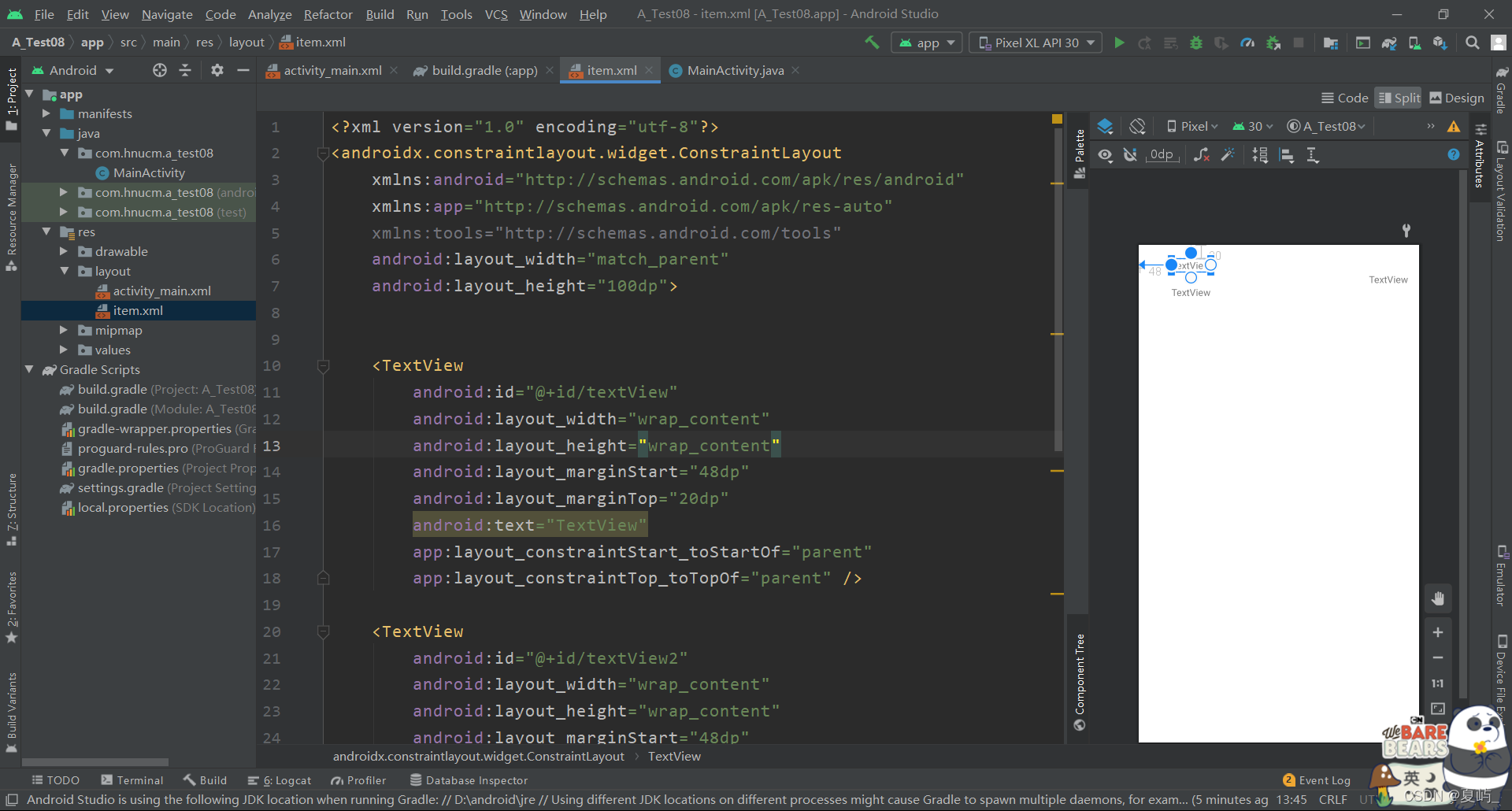Switch to the activity_main.xml tab

pos(332,70)
